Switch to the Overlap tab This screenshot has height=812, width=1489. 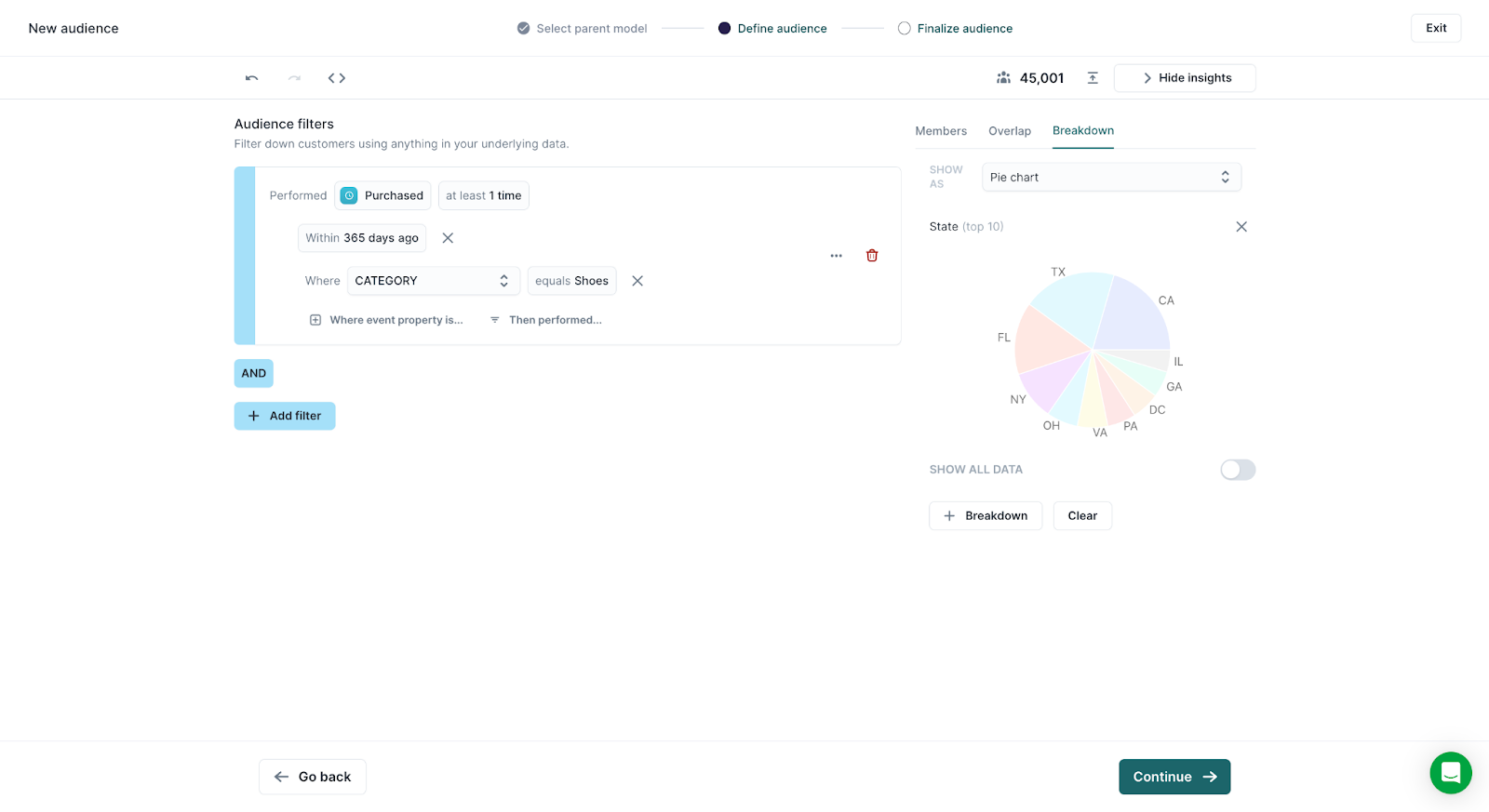tap(1009, 131)
